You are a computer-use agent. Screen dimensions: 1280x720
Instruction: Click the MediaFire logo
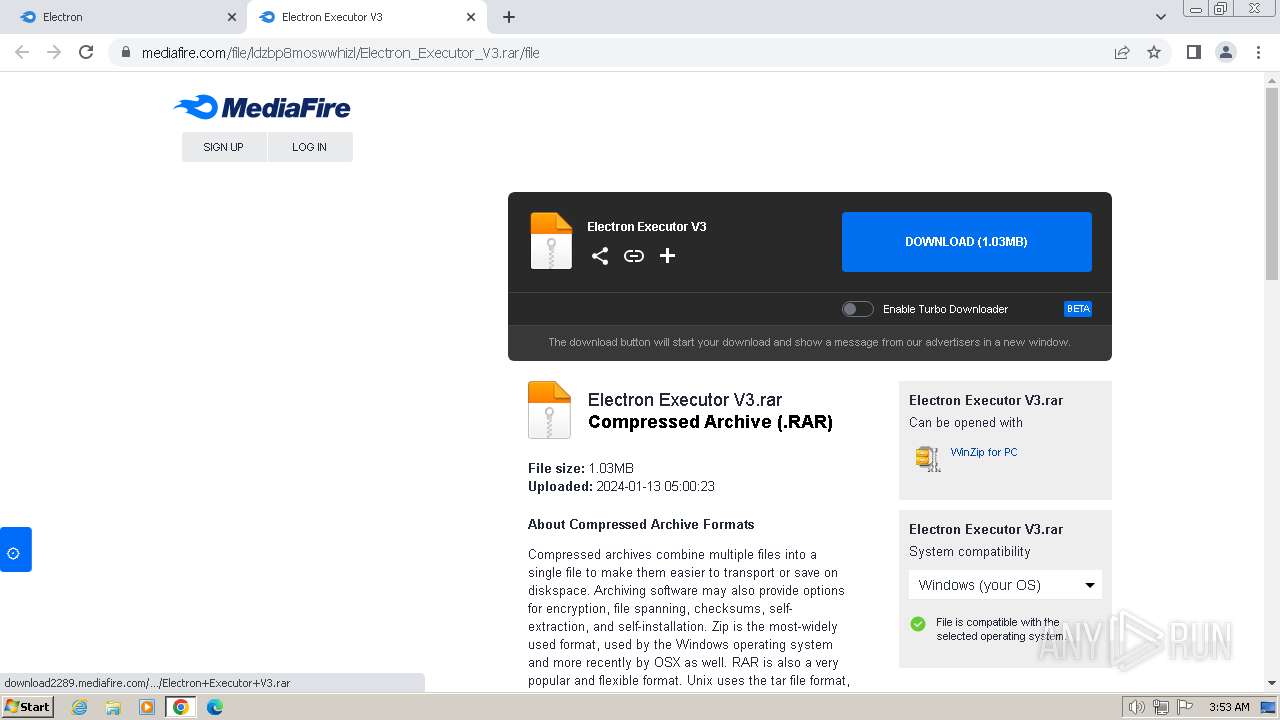[x=262, y=107]
